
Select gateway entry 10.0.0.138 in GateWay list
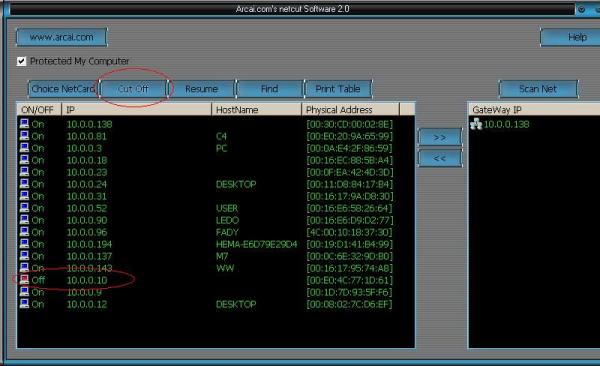click(507, 124)
